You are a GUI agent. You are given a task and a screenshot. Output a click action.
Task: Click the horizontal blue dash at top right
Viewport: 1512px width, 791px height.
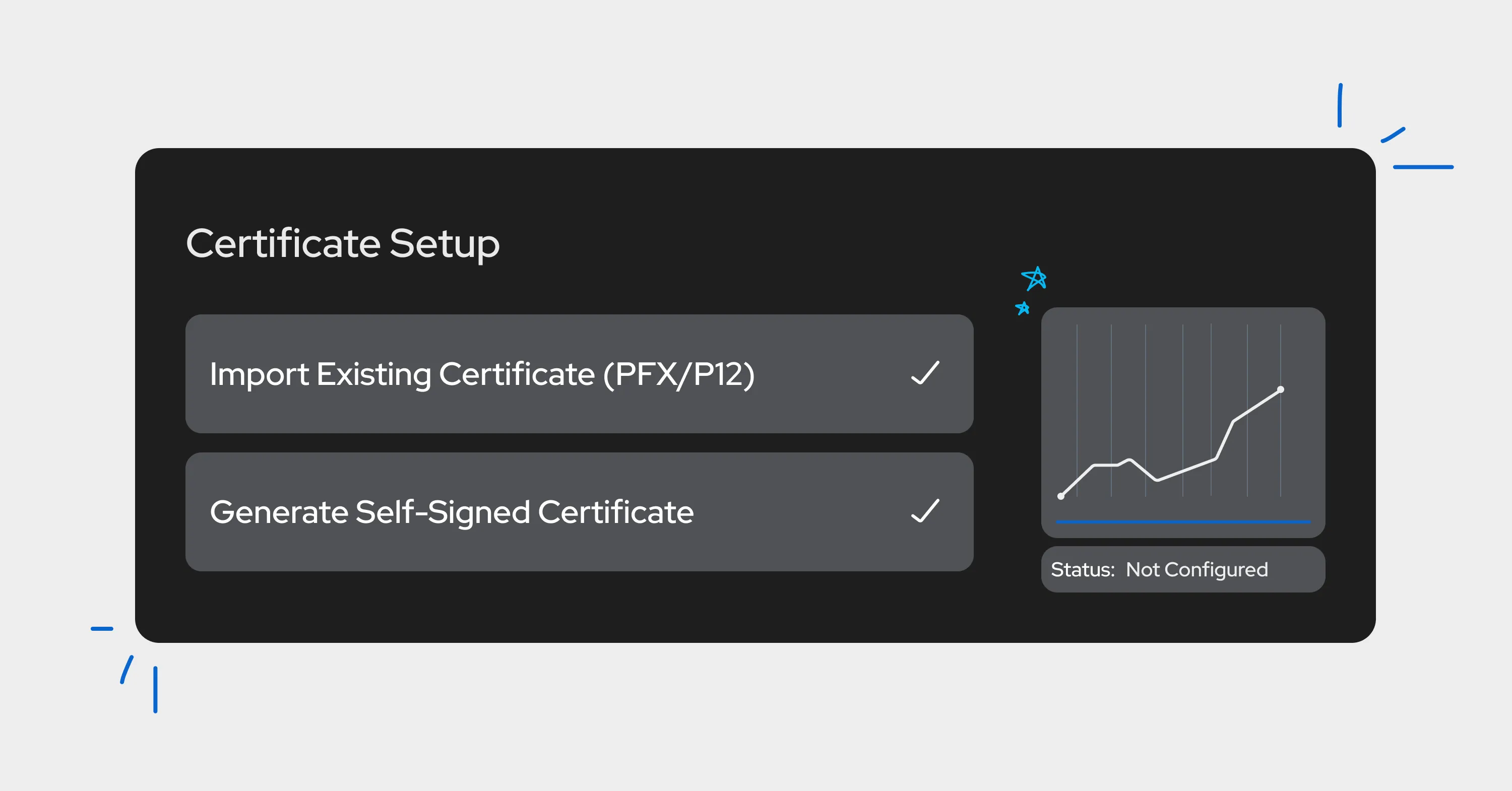pos(1423,167)
